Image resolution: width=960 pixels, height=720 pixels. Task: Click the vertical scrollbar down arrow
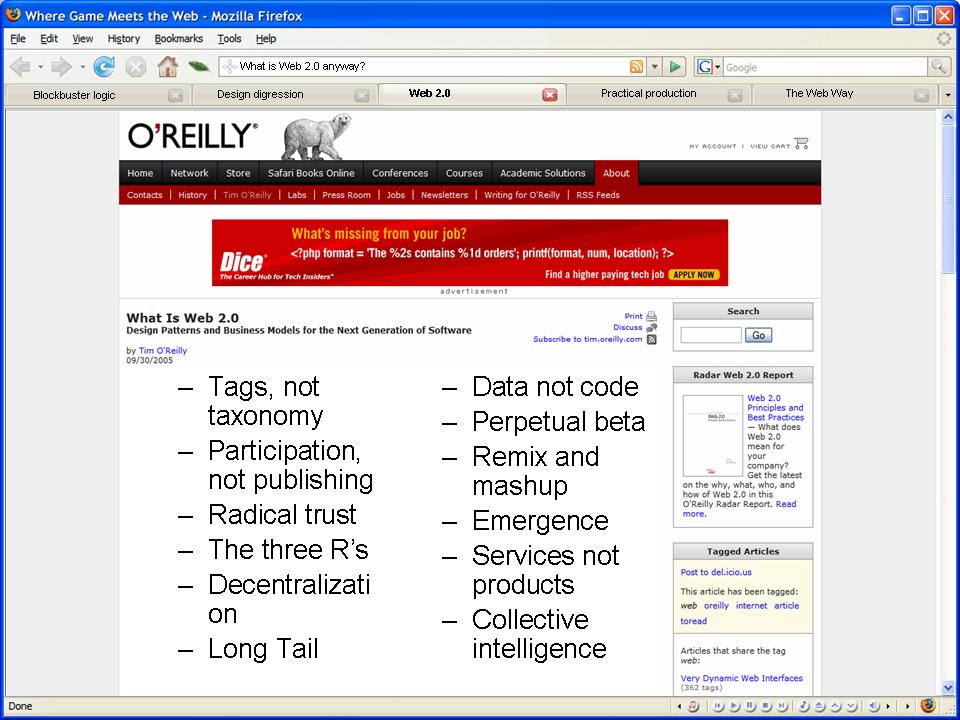948,688
